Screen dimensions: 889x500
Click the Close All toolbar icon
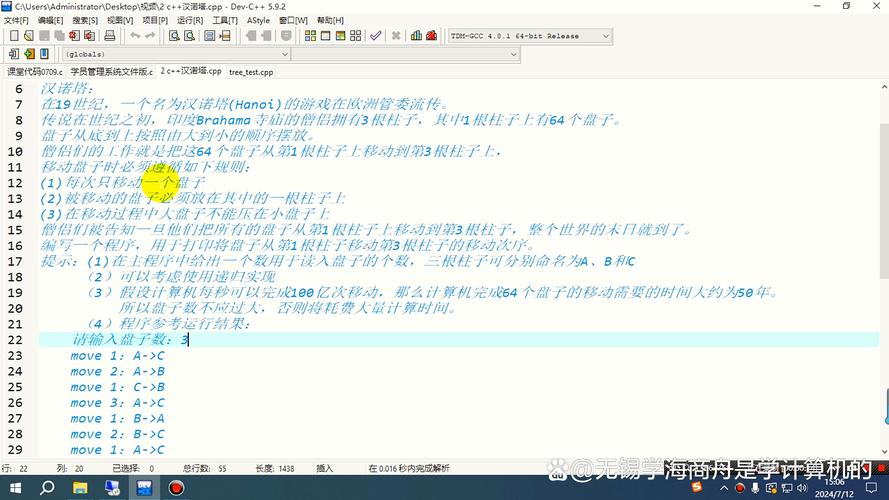point(90,36)
